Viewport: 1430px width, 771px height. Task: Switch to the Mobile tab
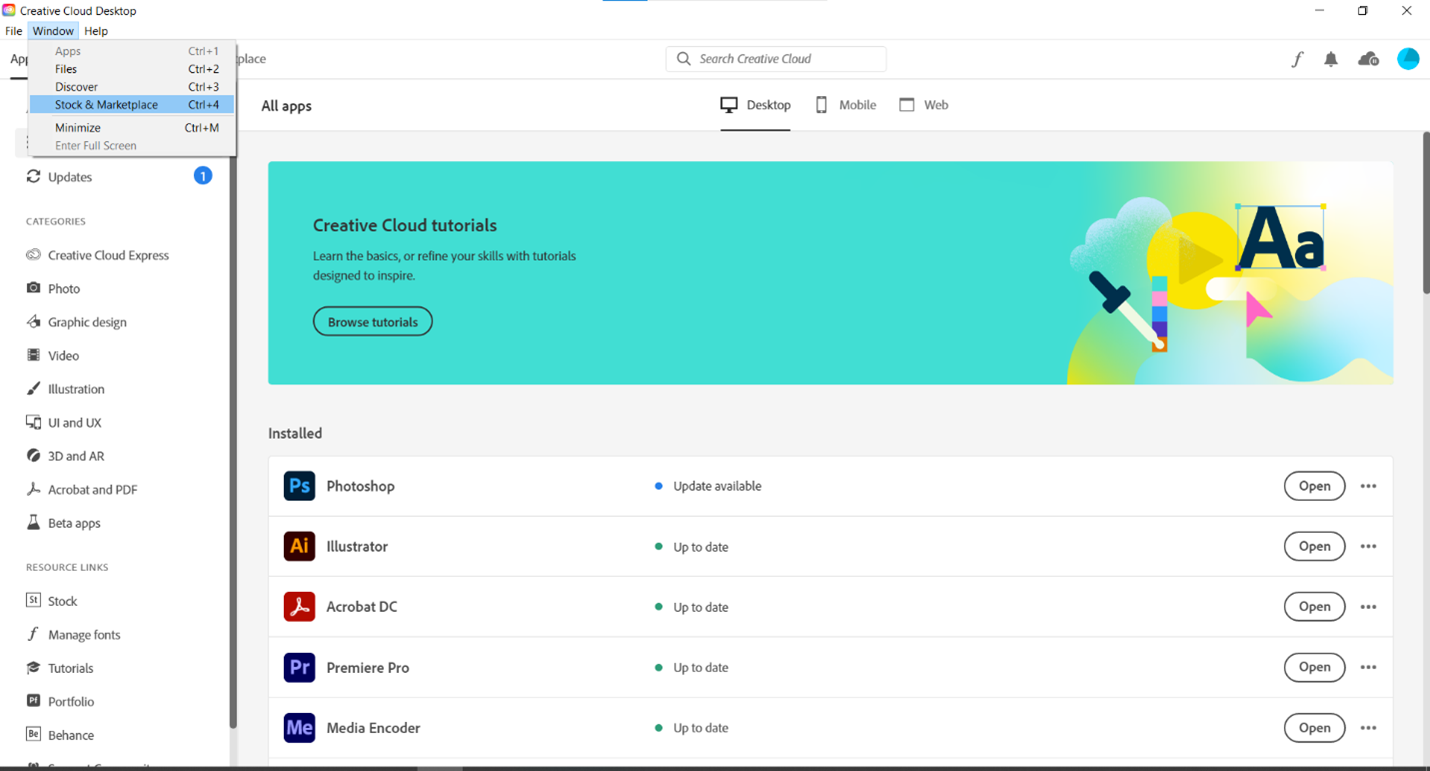tap(846, 105)
